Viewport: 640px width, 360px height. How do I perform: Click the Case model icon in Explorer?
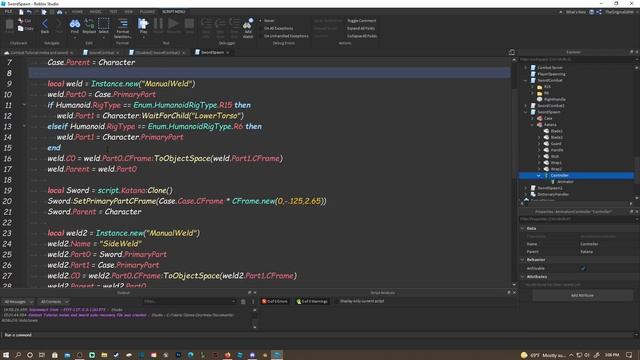click(540, 118)
